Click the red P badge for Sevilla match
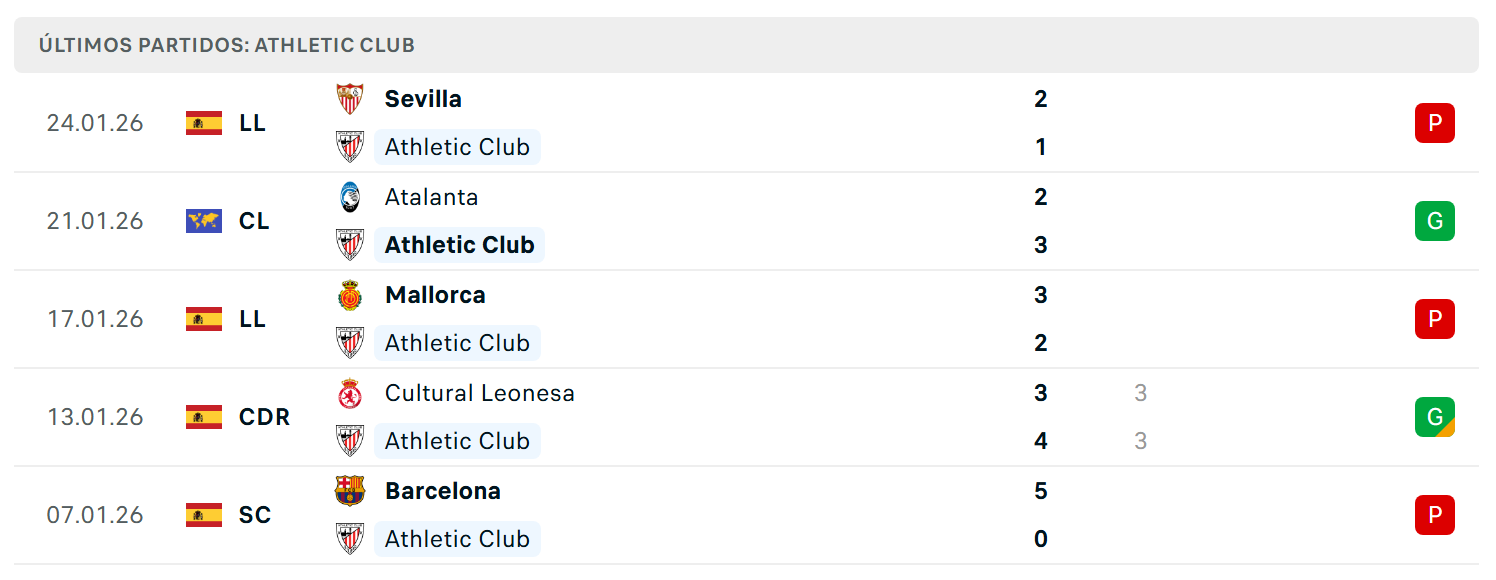The image size is (1496, 580). pyautogui.click(x=1435, y=123)
